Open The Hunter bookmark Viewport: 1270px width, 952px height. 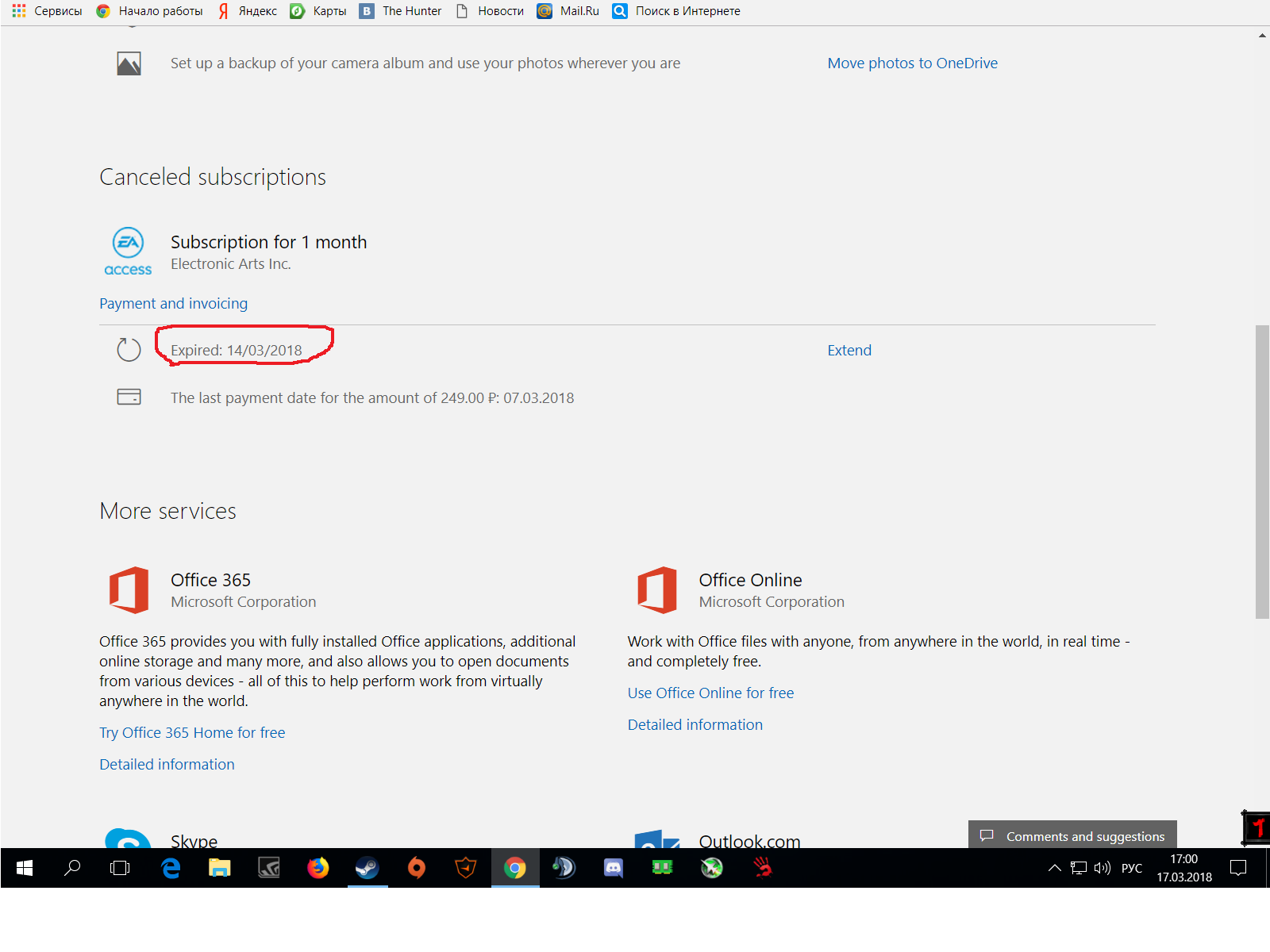(401, 11)
